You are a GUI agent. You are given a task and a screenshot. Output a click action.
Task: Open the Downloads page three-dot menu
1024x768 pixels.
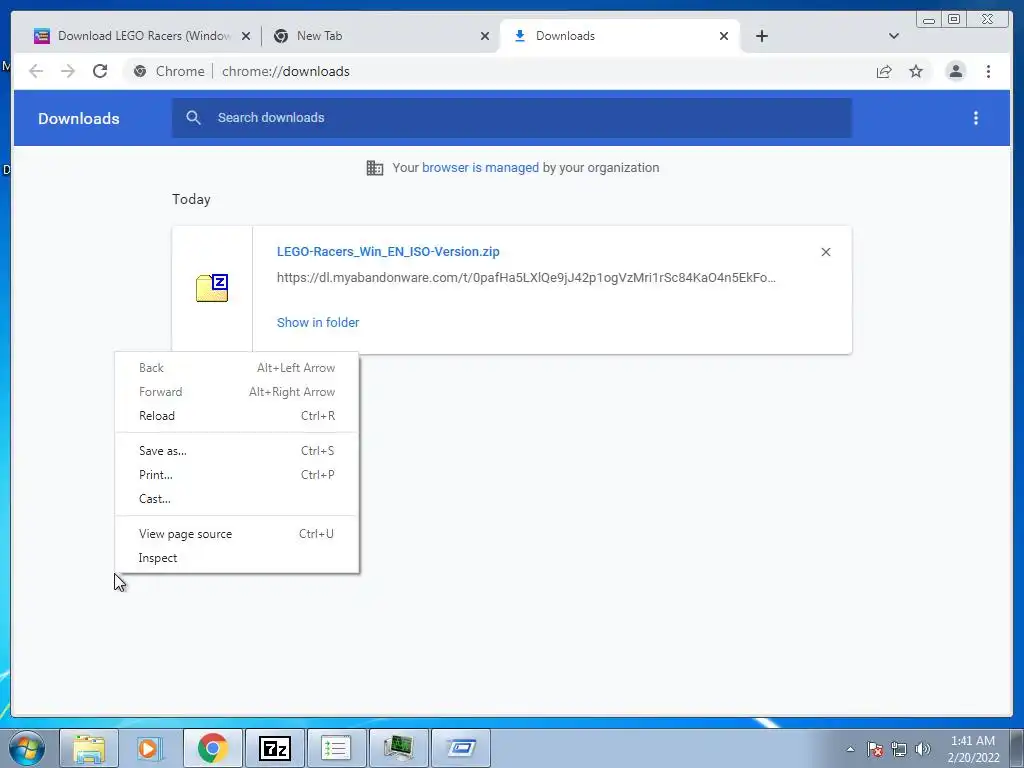[x=976, y=118]
